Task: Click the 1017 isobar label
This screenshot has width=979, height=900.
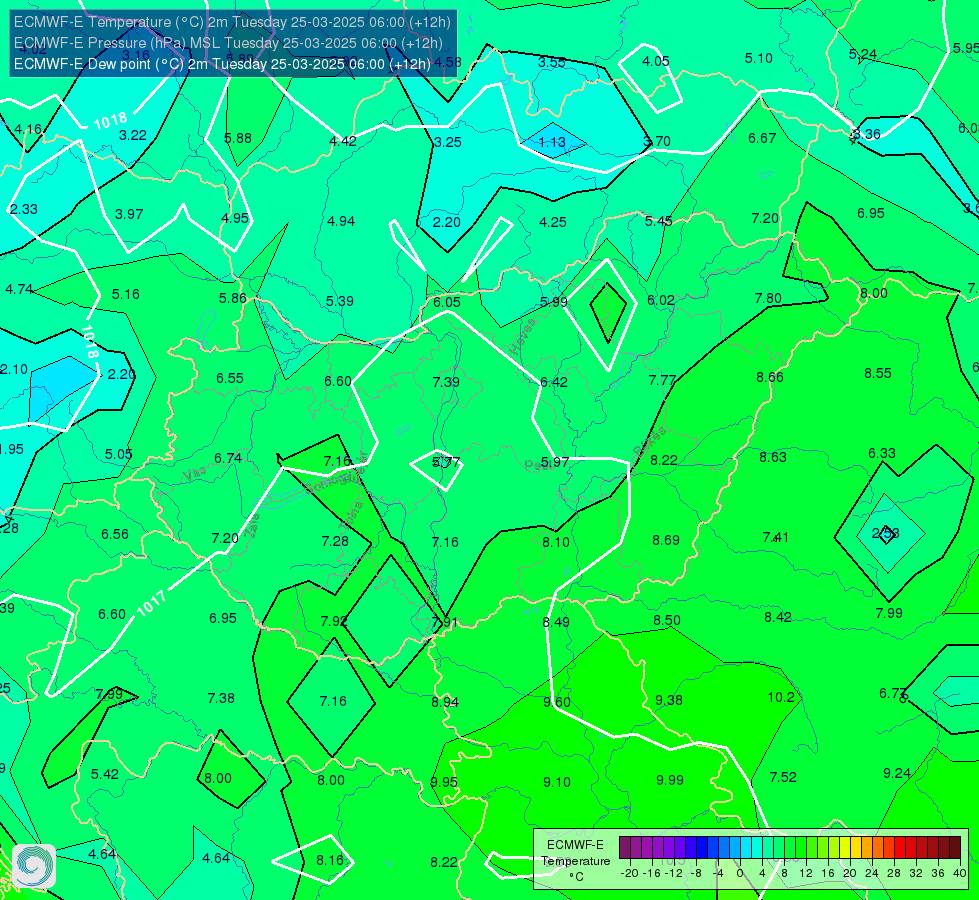Action: [x=151, y=603]
